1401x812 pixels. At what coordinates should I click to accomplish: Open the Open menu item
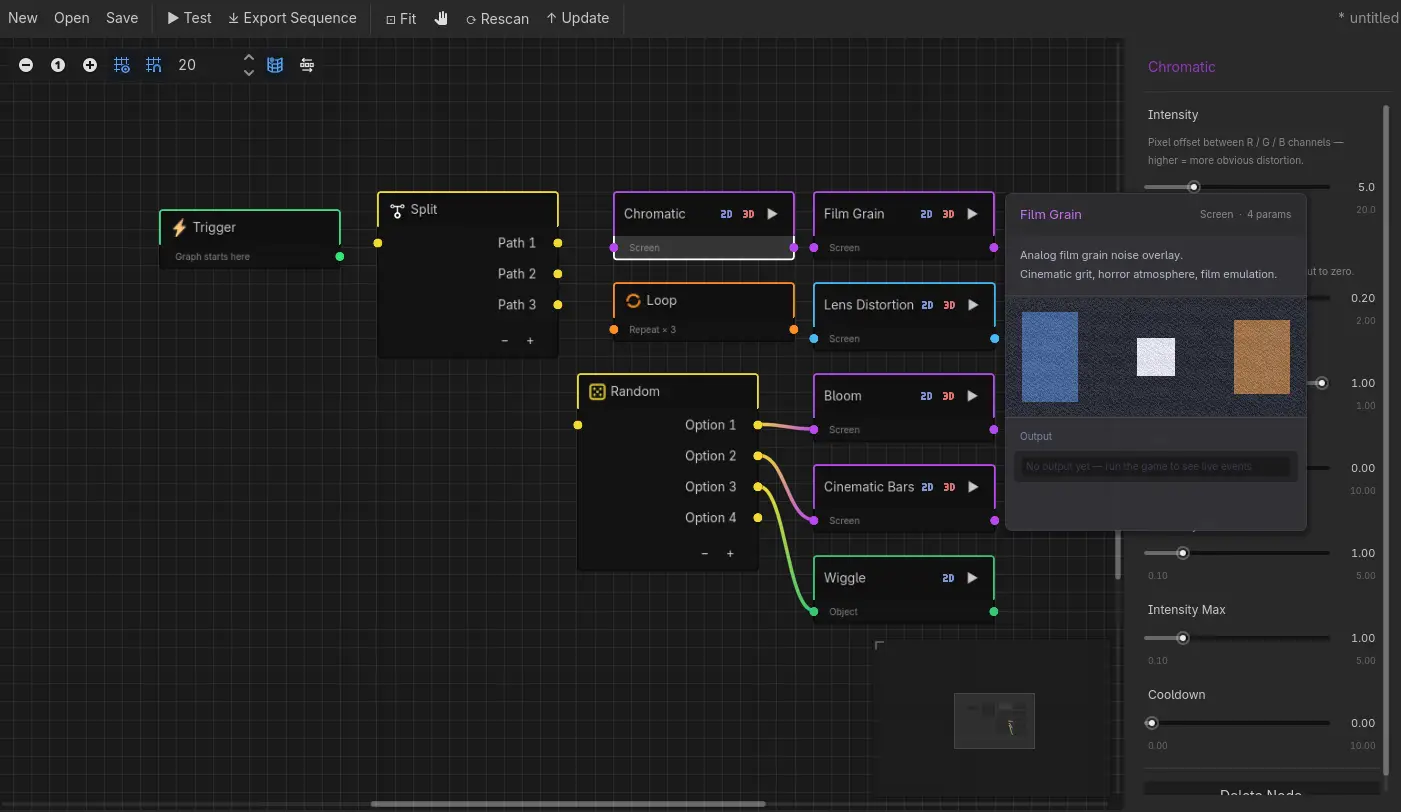coord(72,18)
